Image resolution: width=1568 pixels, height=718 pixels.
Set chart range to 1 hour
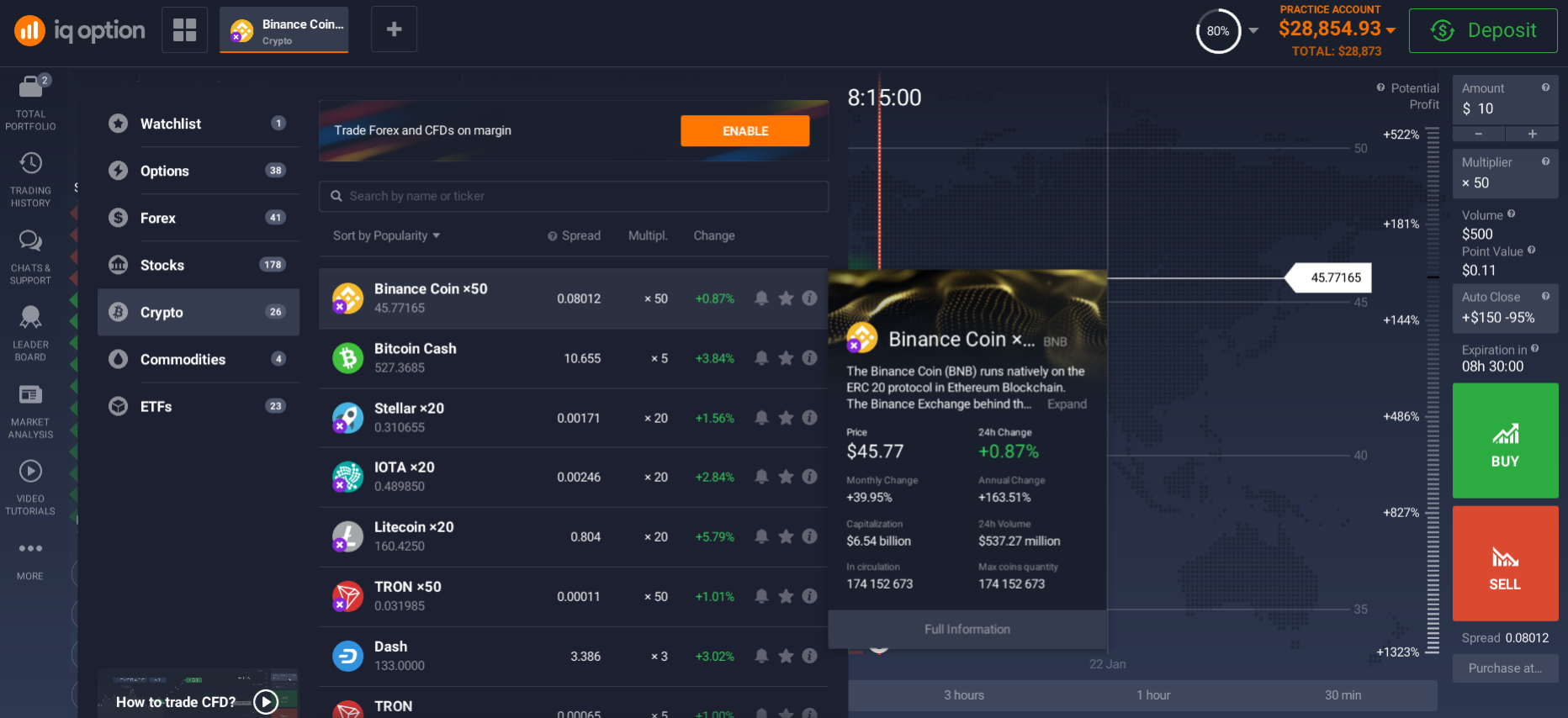click(x=1153, y=695)
